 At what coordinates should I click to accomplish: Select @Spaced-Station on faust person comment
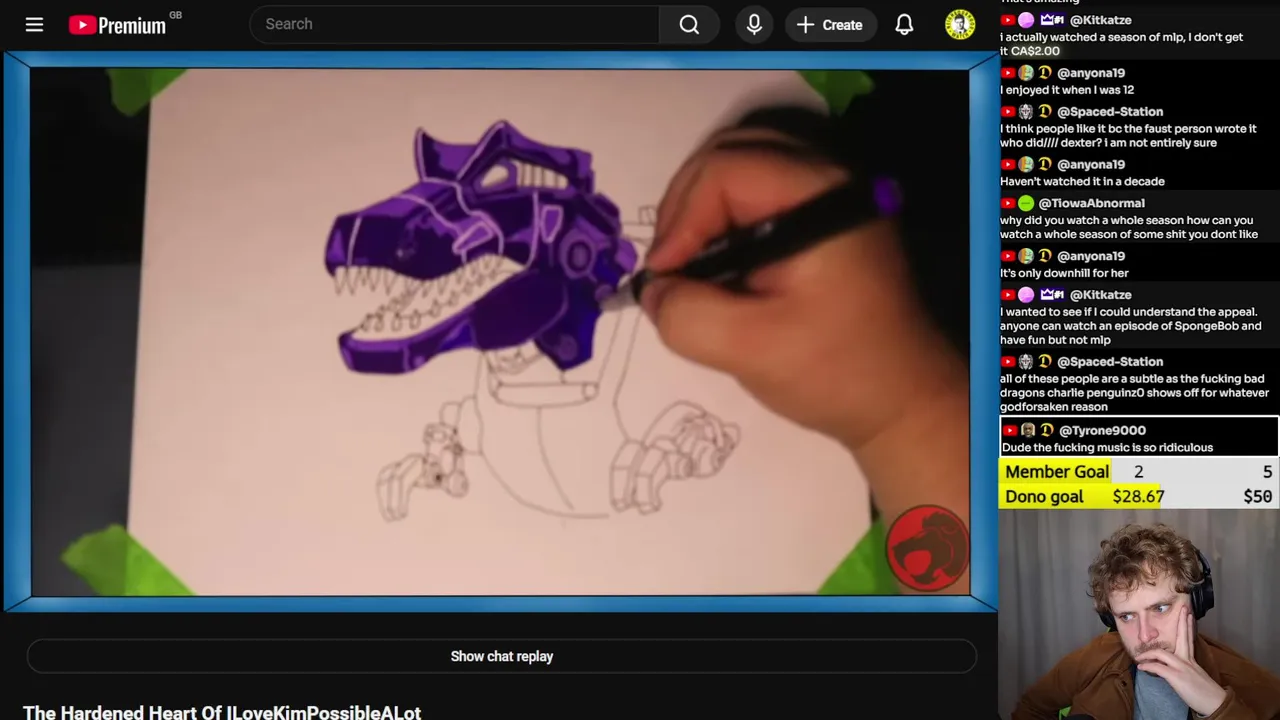1110,112
